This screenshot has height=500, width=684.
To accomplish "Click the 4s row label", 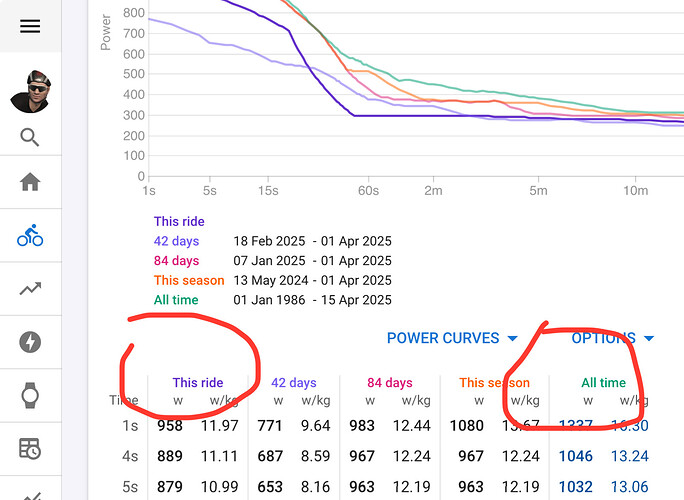I will click(130, 456).
